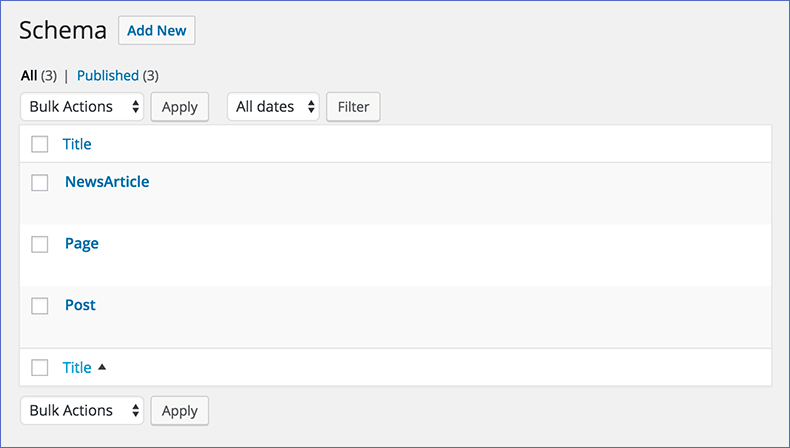790x448 pixels.
Task: Click the Add New schema button
Action: point(157,30)
